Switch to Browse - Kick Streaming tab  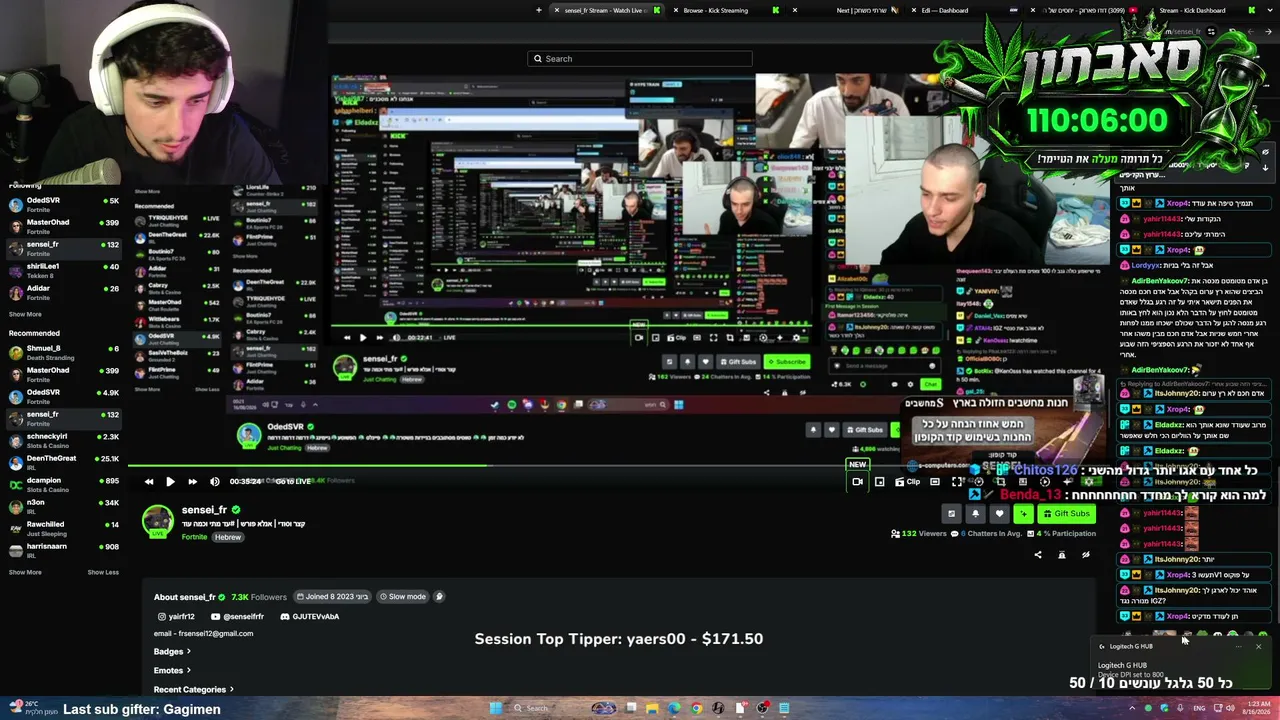(726, 10)
